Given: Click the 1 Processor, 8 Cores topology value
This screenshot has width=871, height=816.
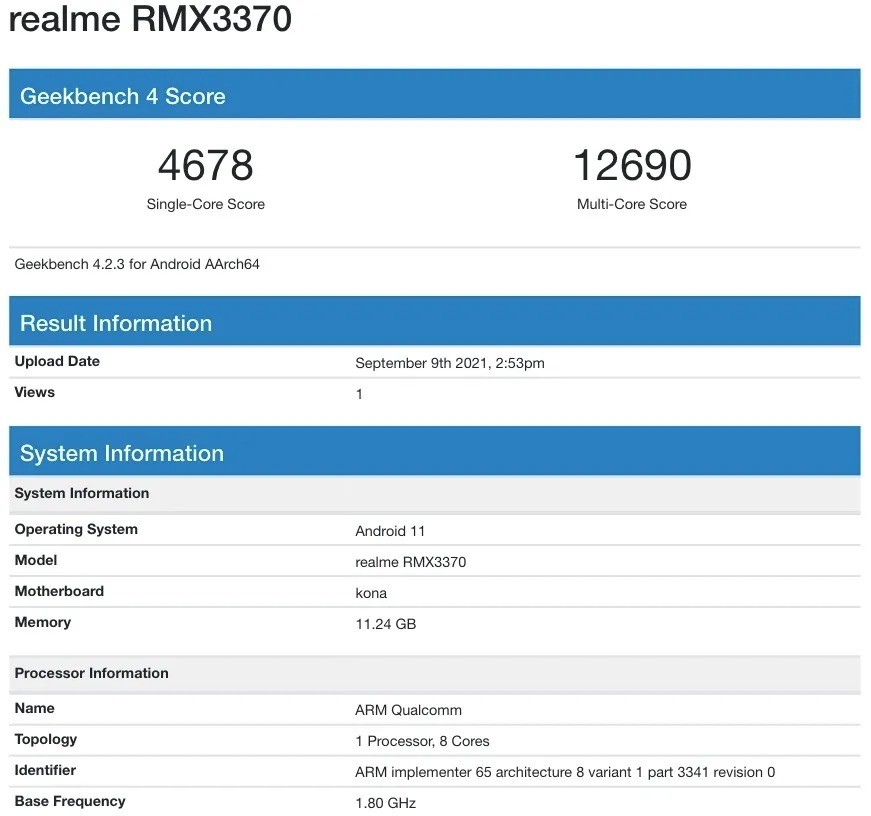Looking at the screenshot, I should pos(422,741).
